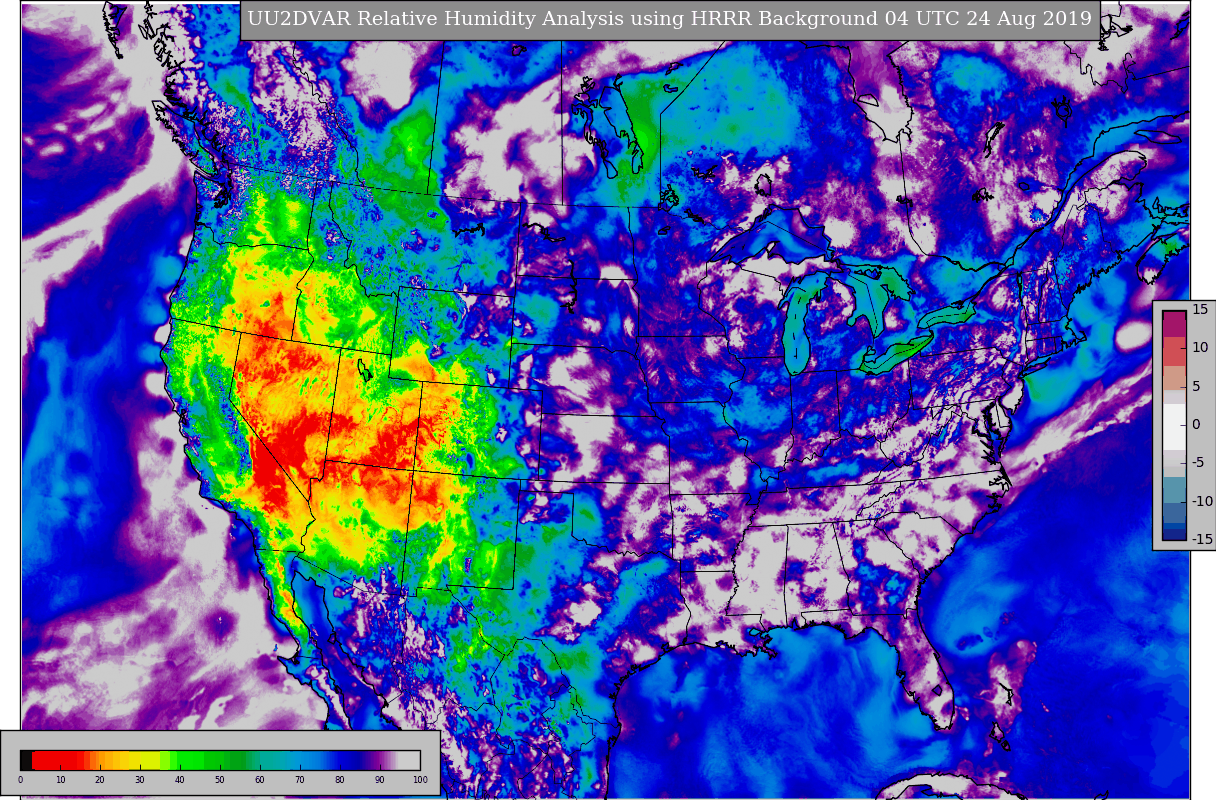
Task: Click the '-15' label on the vertical colorbar
Action: click(x=1202, y=540)
